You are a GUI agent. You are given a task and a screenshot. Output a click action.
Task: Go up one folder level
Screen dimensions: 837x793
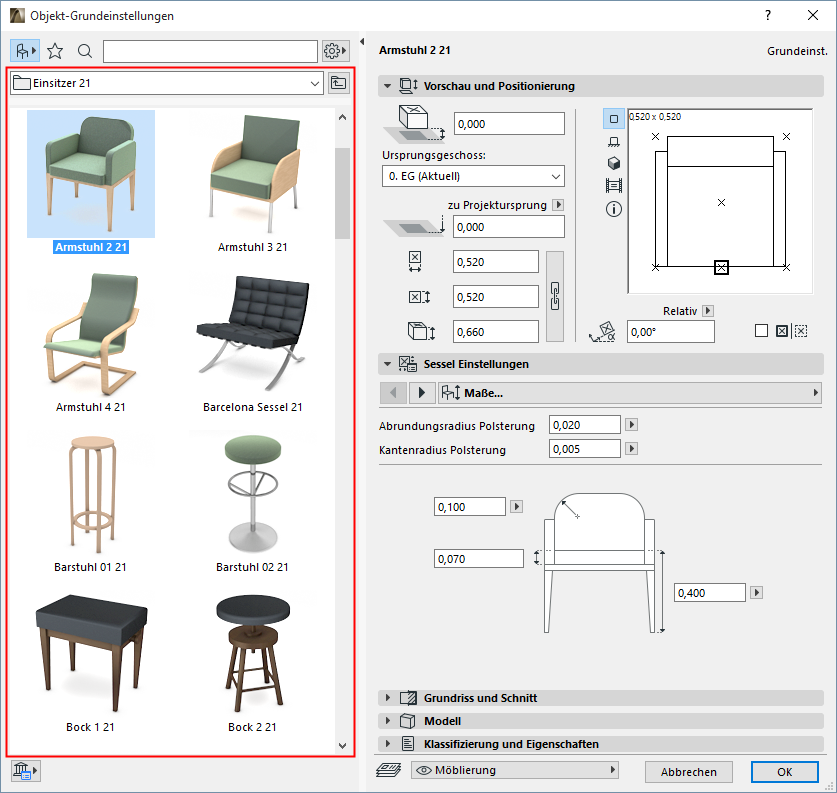tap(339, 83)
